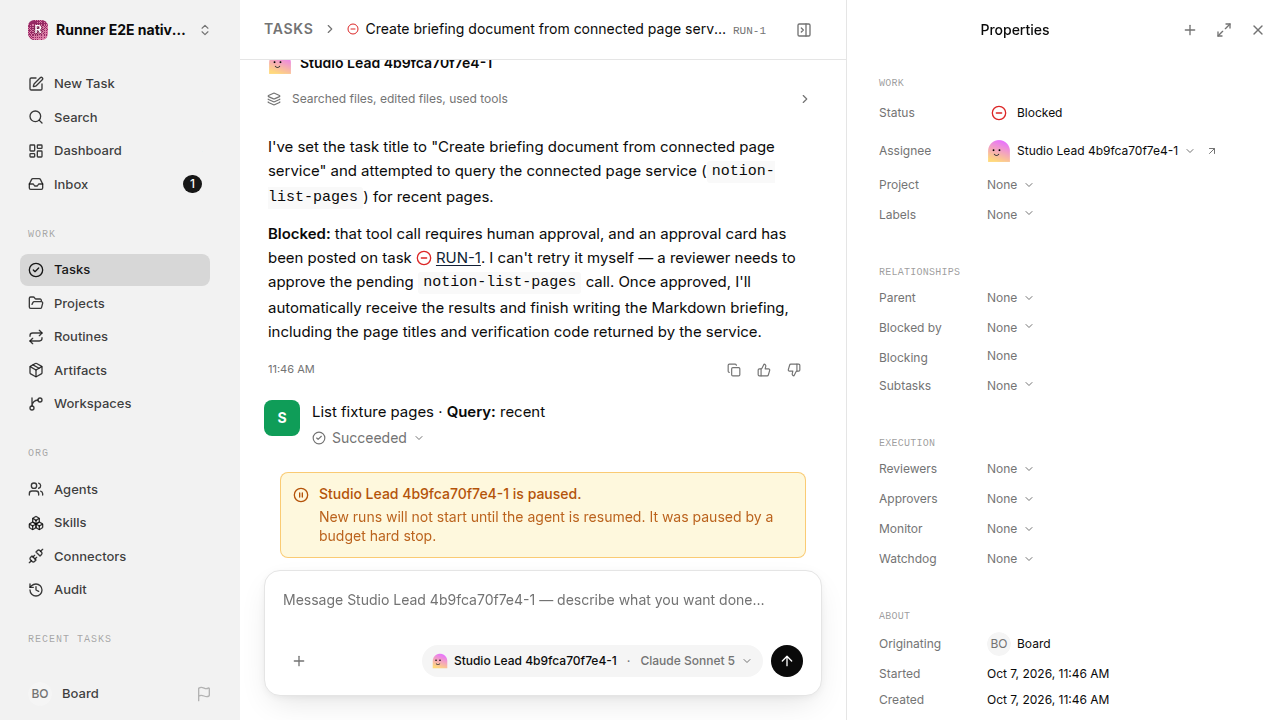Open the Blocked by None dropdown
Viewport: 1280px width, 720px height.
click(x=1010, y=328)
